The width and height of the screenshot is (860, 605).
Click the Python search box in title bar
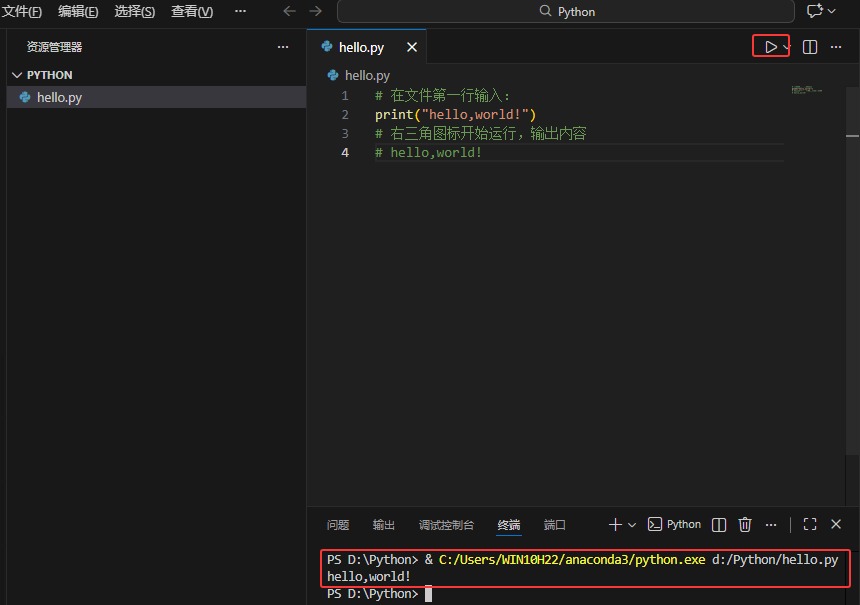pos(566,11)
